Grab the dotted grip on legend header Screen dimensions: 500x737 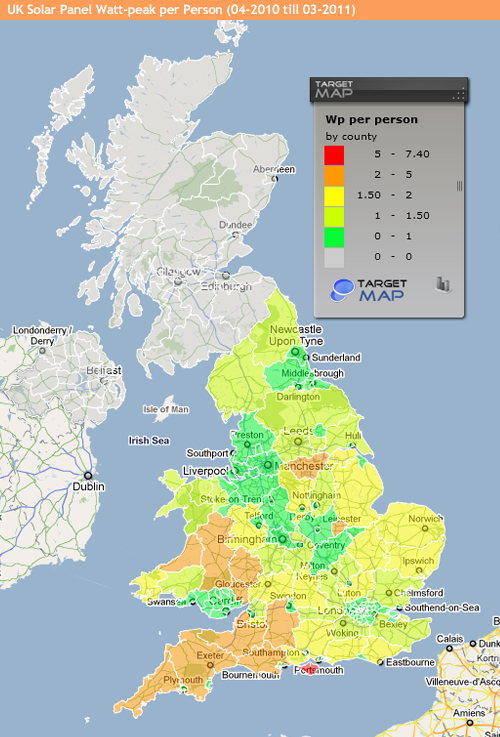459,95
